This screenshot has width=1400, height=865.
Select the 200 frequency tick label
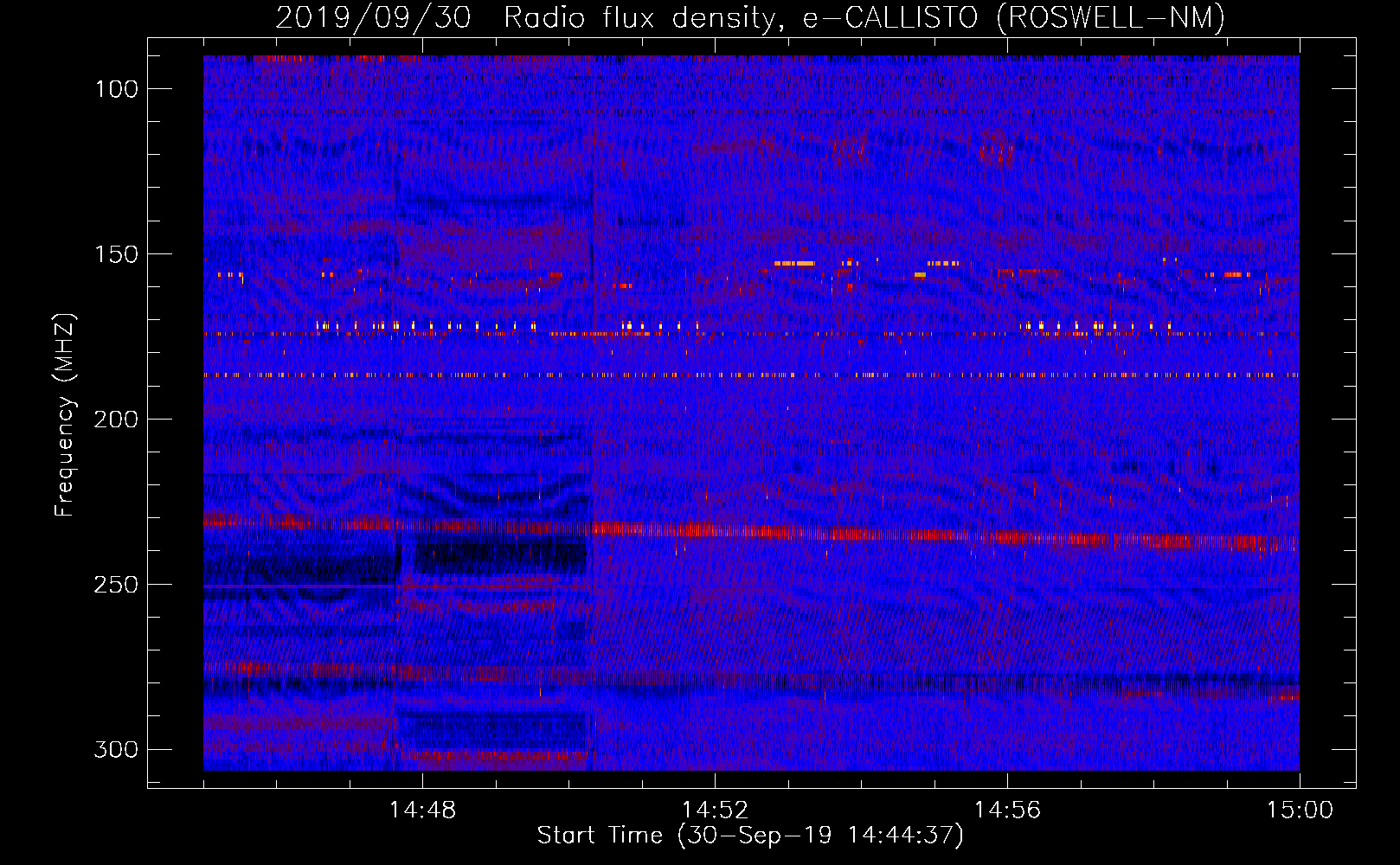point(116,420)
